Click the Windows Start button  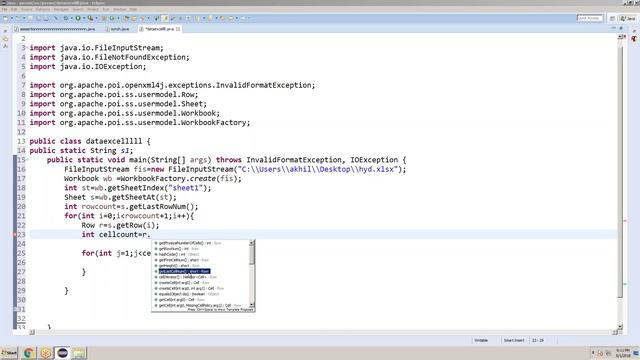click(9, 353)
